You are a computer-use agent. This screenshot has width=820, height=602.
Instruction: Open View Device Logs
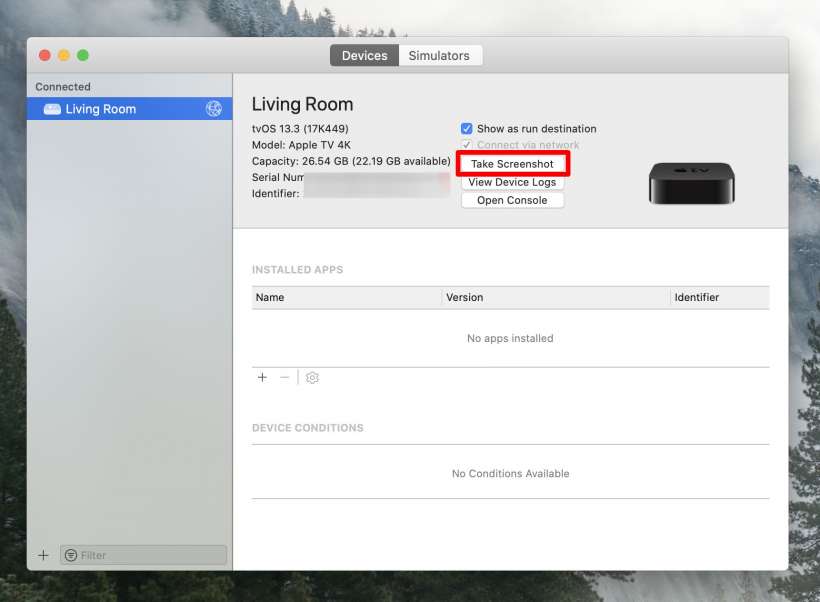click(512, 182)
